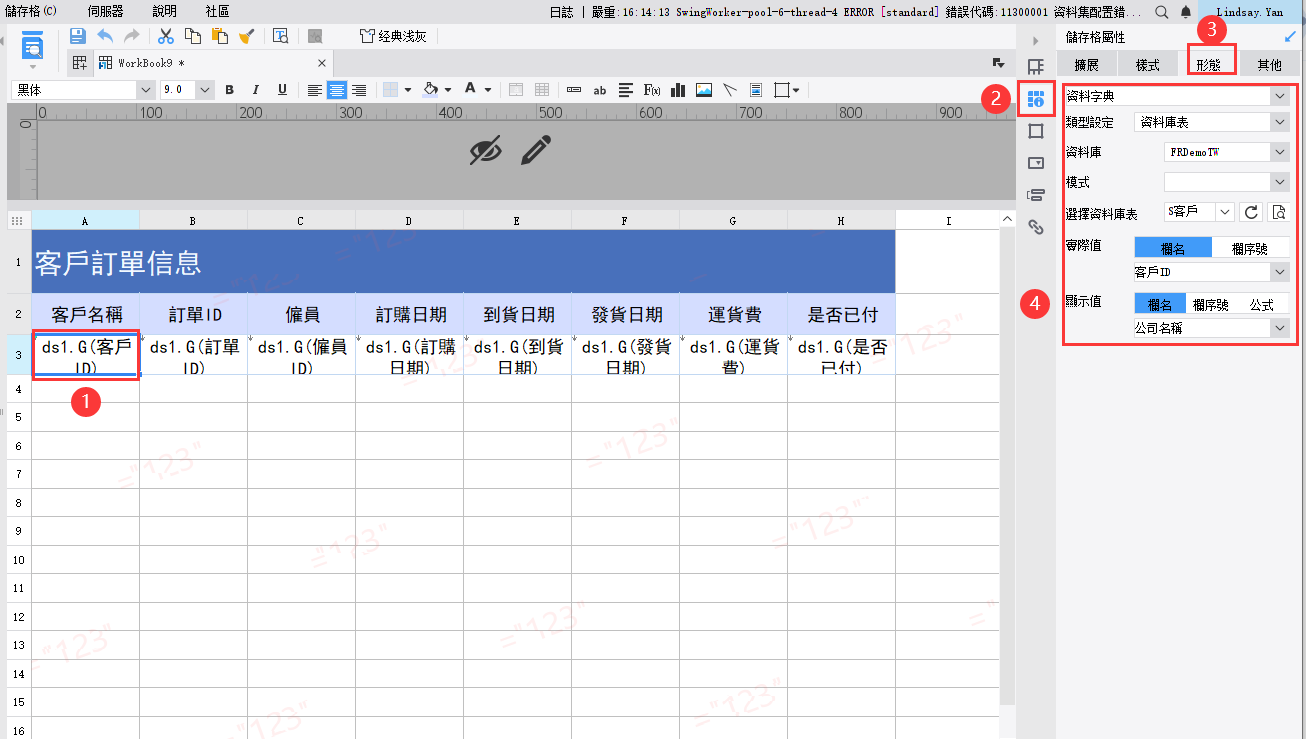This screenshot has width=1306, height=739.
Task: Insert an image element
Action: 704,90
